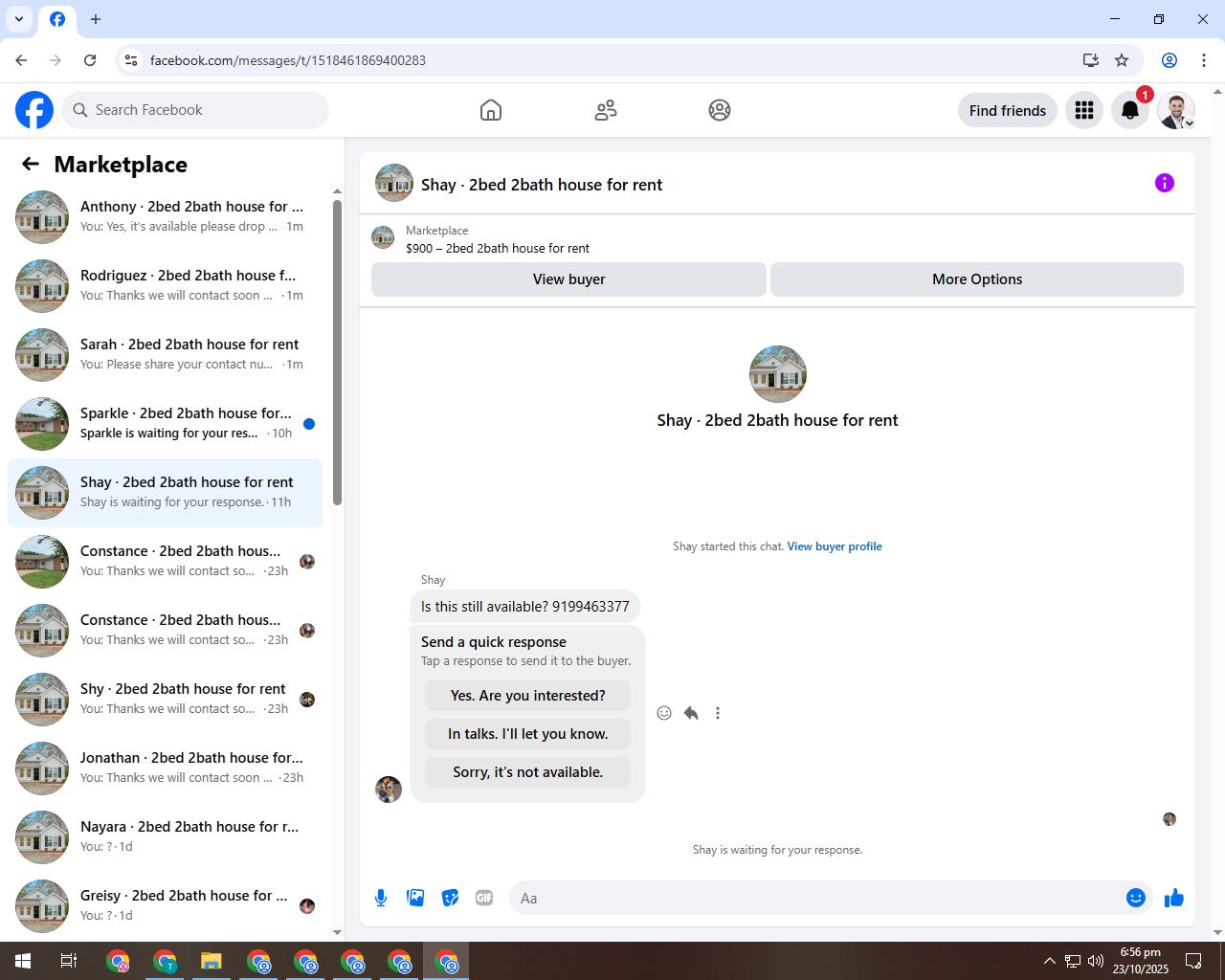Open the View buyer profile link
Viewport: 1225px width, 980px height.
pos(835,546)
